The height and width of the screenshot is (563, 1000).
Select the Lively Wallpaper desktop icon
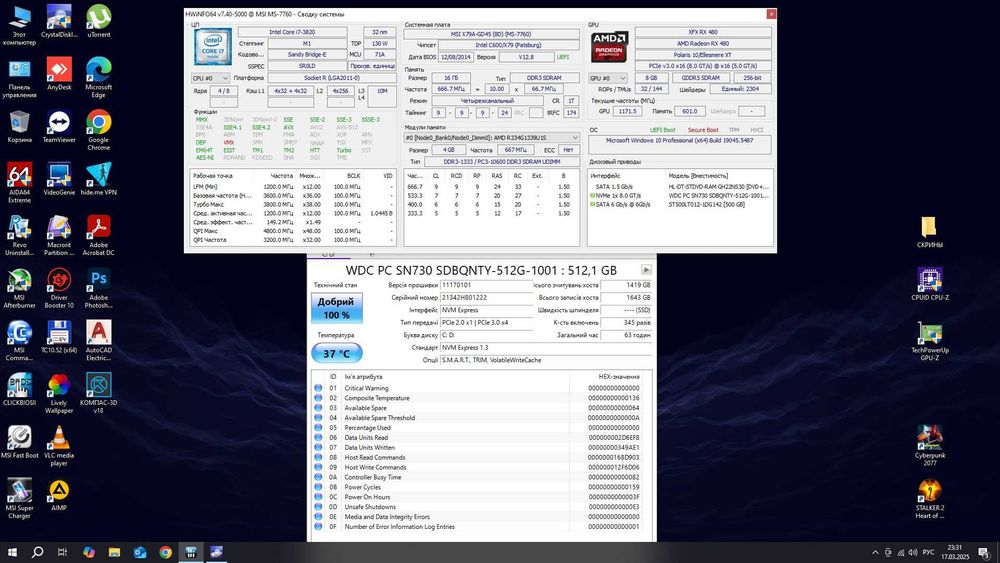click(x=59, y=393)
